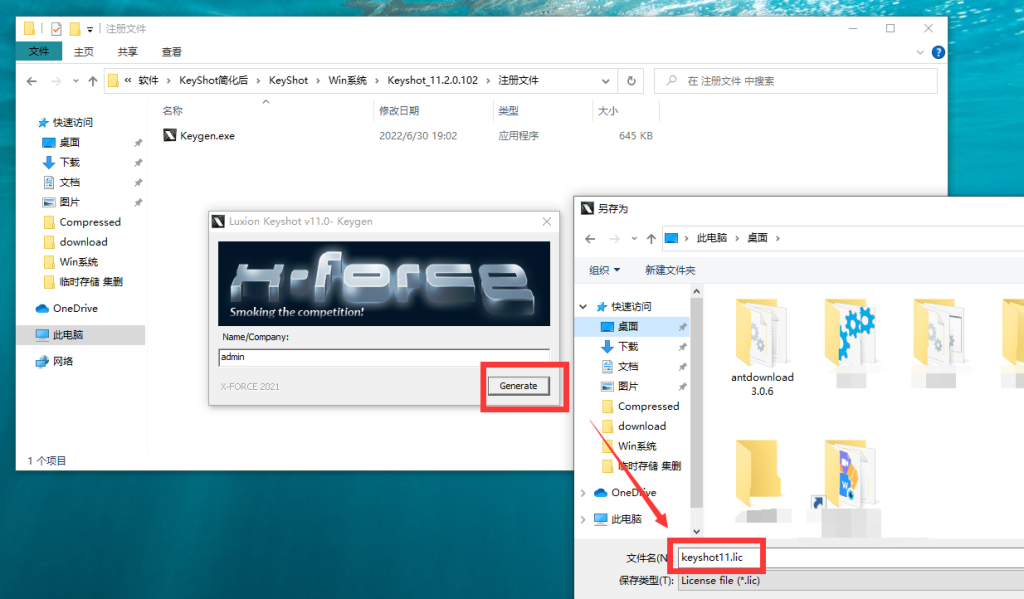Click Keyshot_11.2.0.102 in the address breadcrumb
Image resolution: width=1024 pixels, height=599 pixels.
click(432, 80)
